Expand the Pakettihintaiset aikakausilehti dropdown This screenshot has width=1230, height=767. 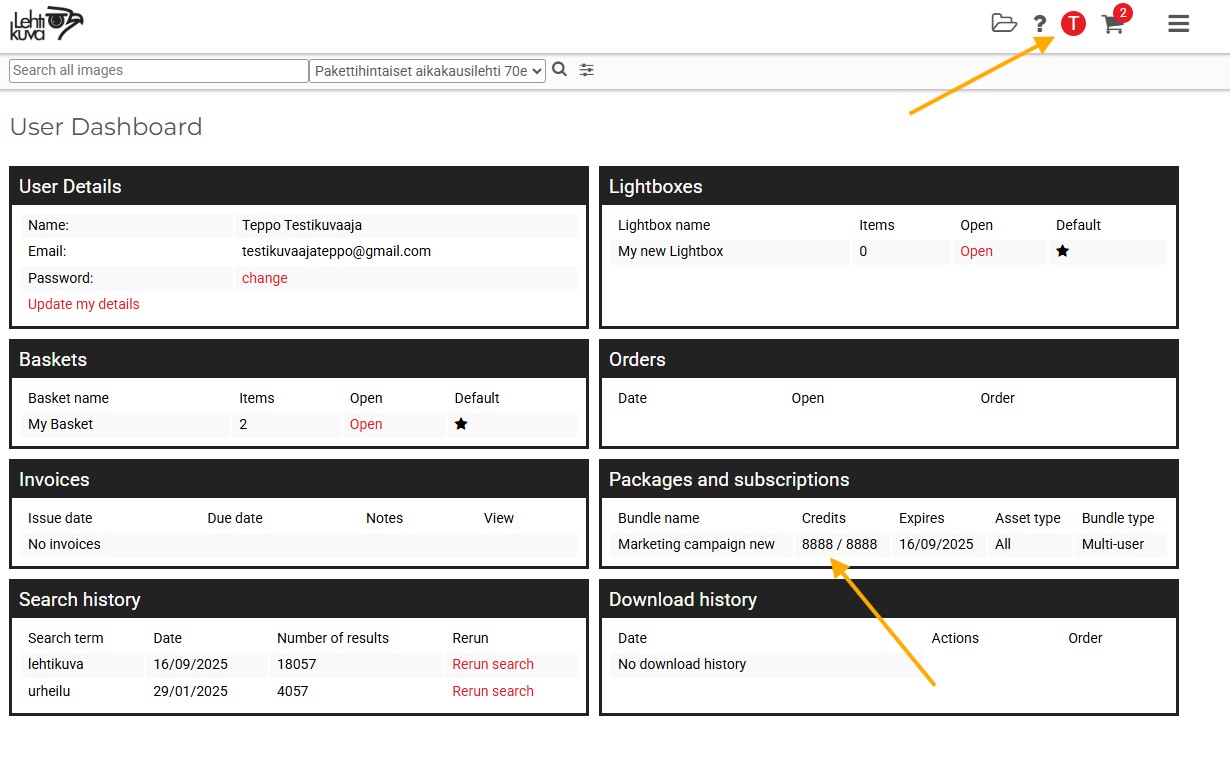(x=427, y=71)
